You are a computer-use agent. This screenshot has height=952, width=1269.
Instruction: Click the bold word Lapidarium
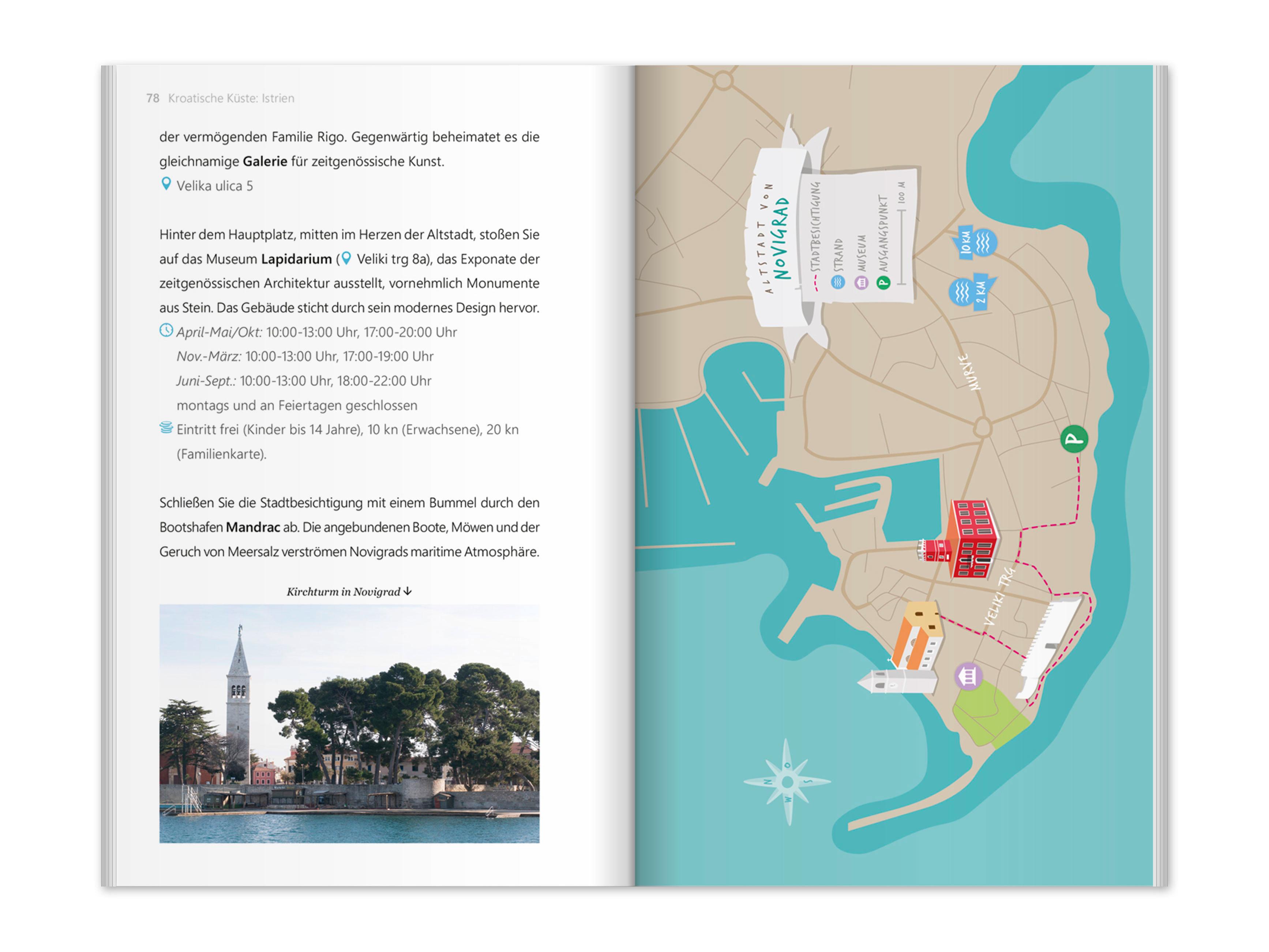pyautogui.click(x=296, y=259)
